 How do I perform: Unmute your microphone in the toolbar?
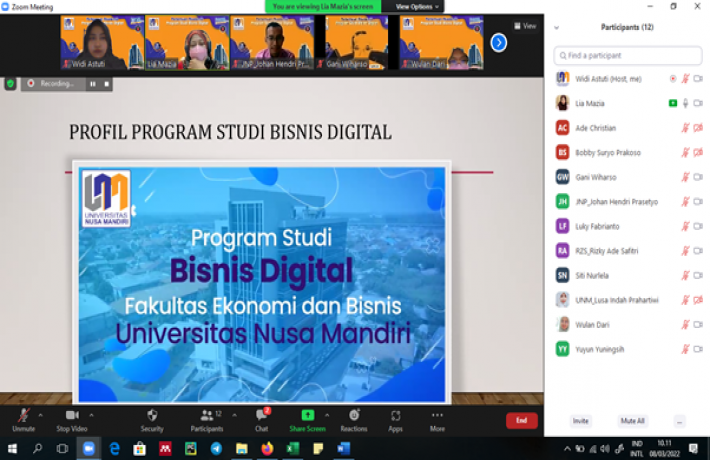point(24,420)
